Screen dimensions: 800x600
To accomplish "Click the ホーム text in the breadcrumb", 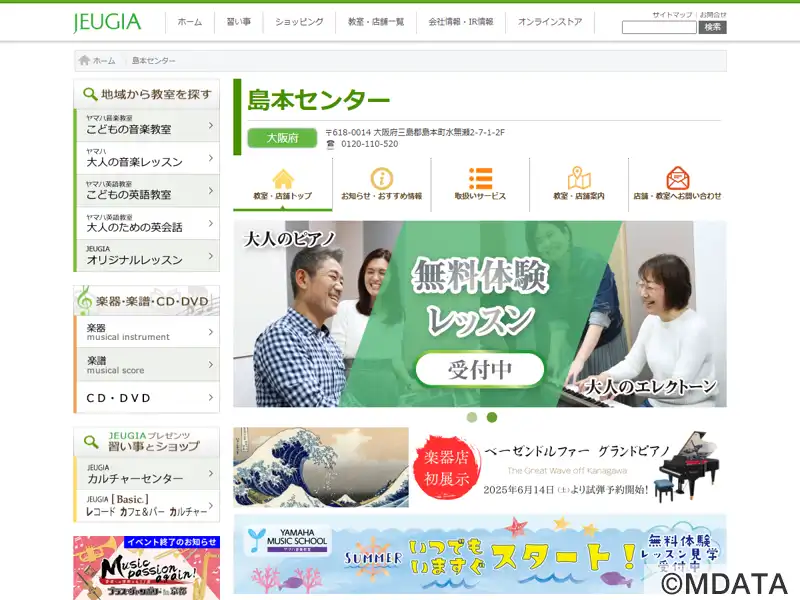I will click(x=104, y=61).
